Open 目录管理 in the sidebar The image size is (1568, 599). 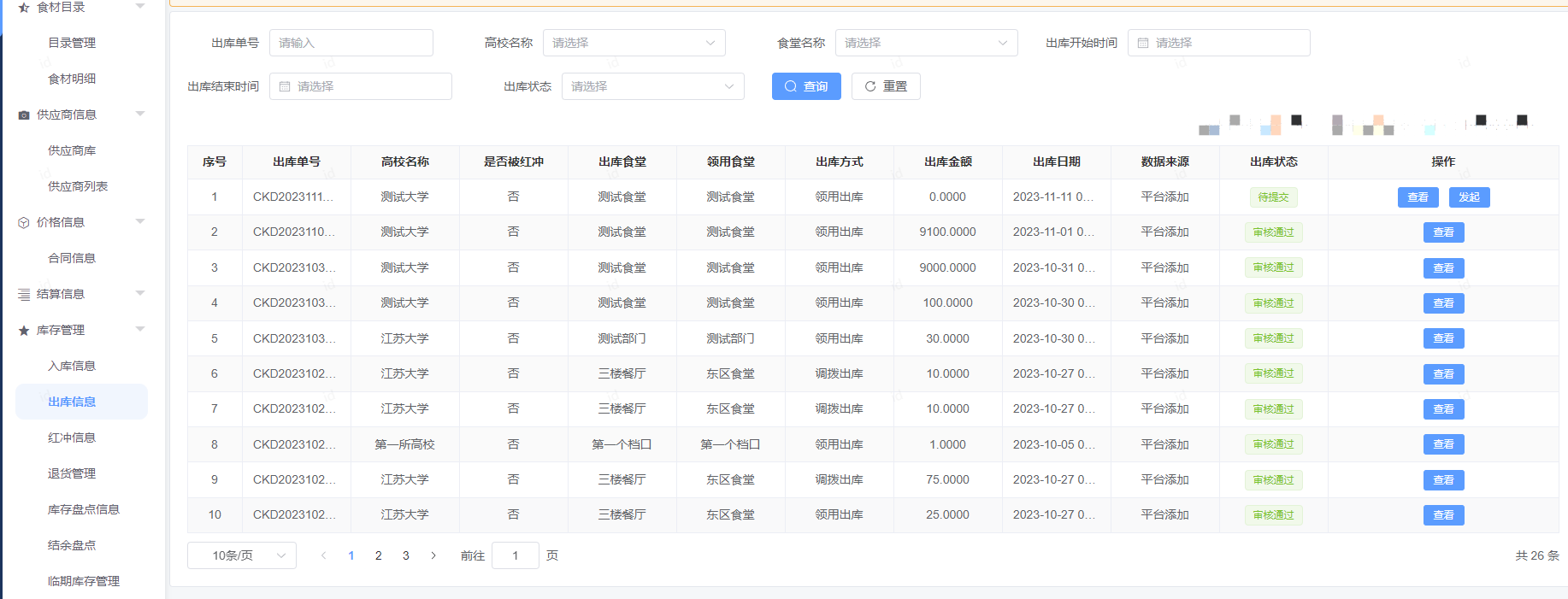(72, 43)
